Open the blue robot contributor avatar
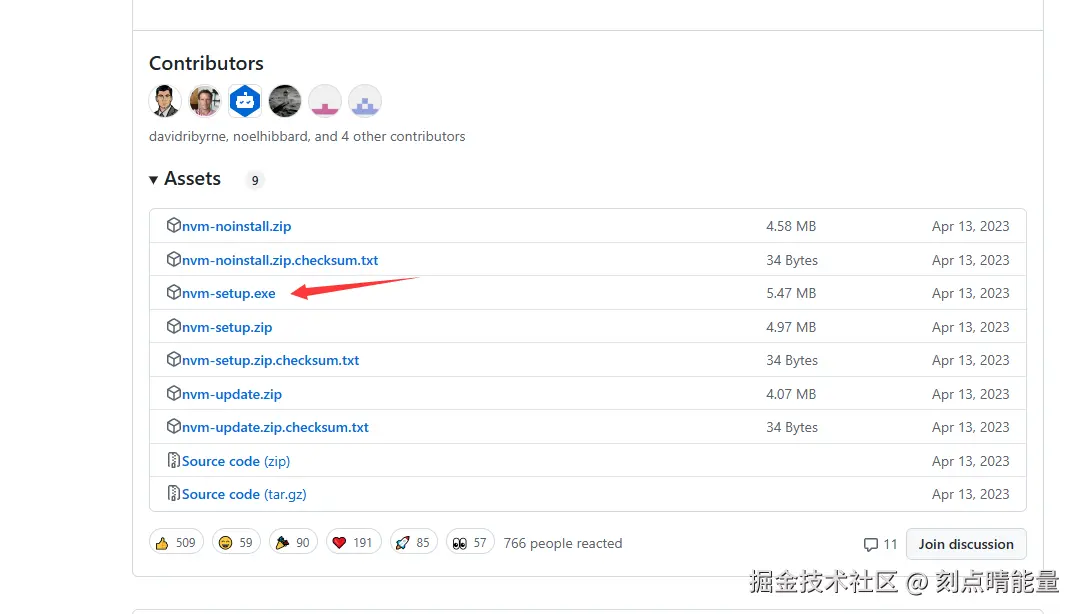 (245, 101)
